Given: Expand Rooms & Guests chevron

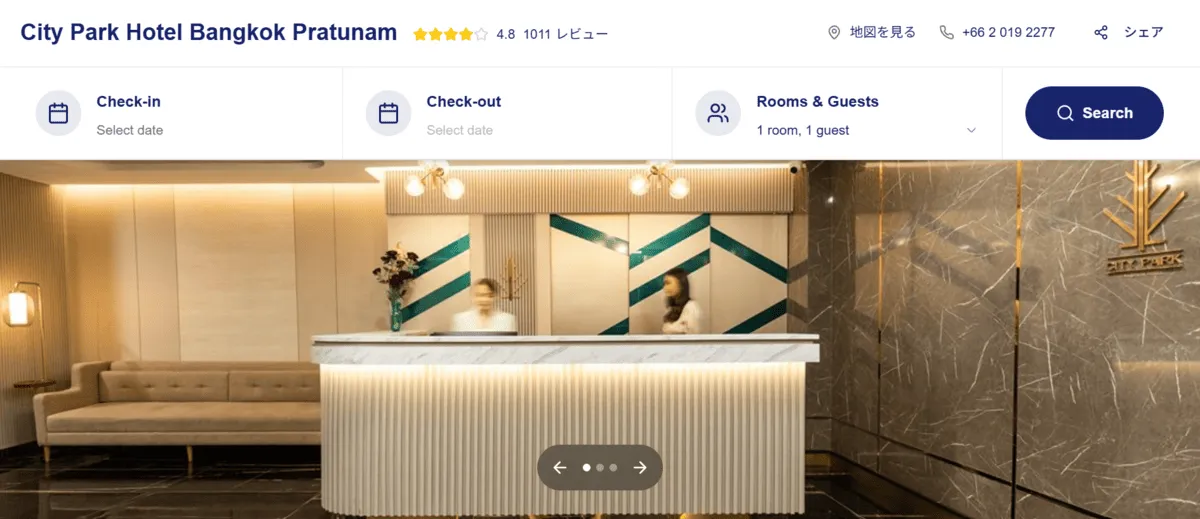Looking at the screenshot, I should (971, 130).
